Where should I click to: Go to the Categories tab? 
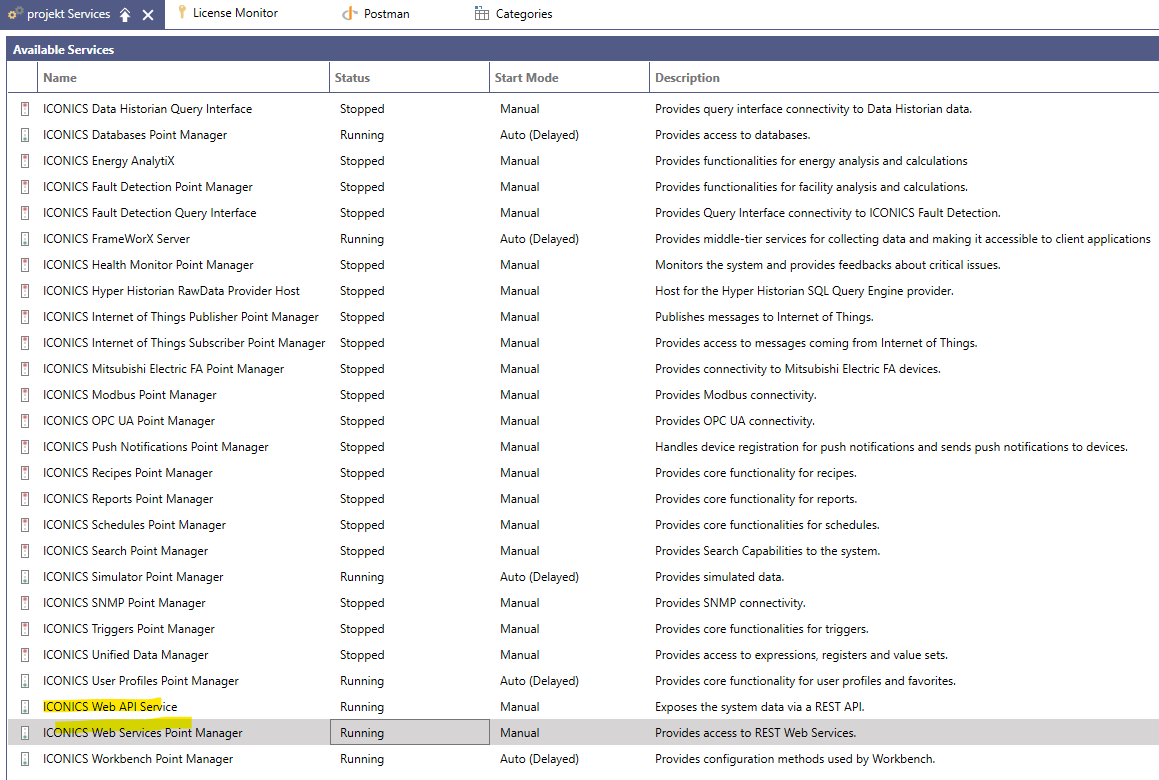[x=523, y=14]
